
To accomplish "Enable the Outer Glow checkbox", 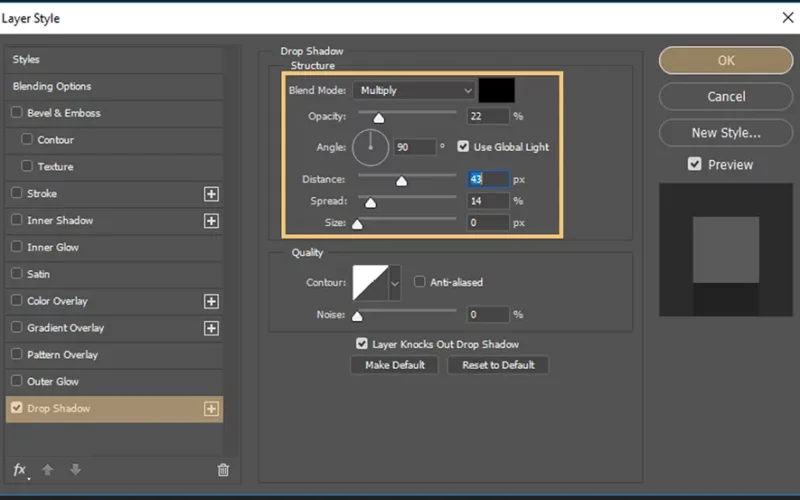I will click(x=16, y=381).
